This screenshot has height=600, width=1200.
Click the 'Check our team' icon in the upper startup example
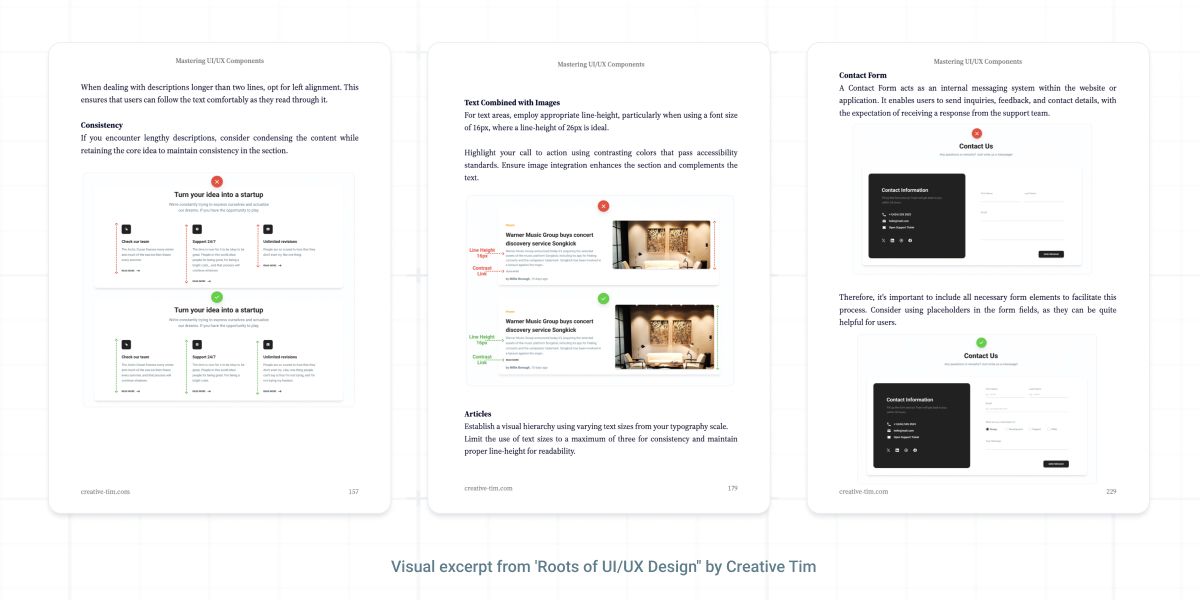[125, 230]
